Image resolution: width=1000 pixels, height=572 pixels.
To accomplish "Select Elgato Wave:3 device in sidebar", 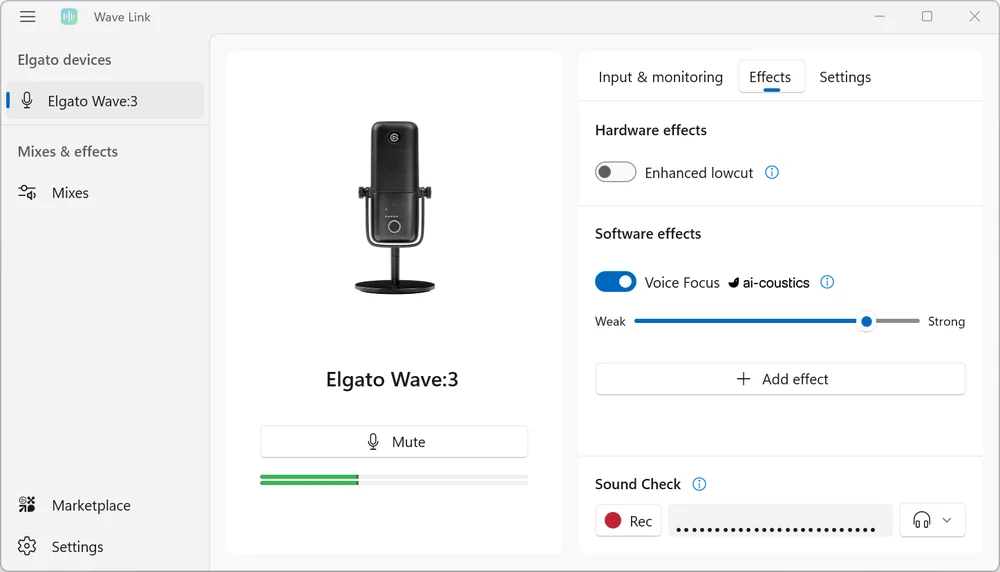I will pos(105,100).
